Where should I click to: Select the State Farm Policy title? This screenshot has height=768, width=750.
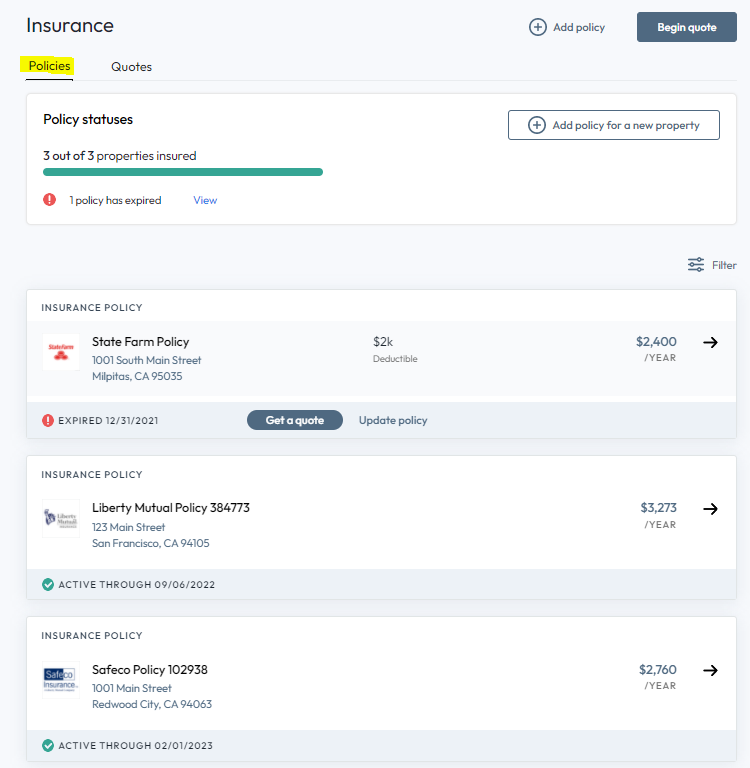(x=141, y=341)
